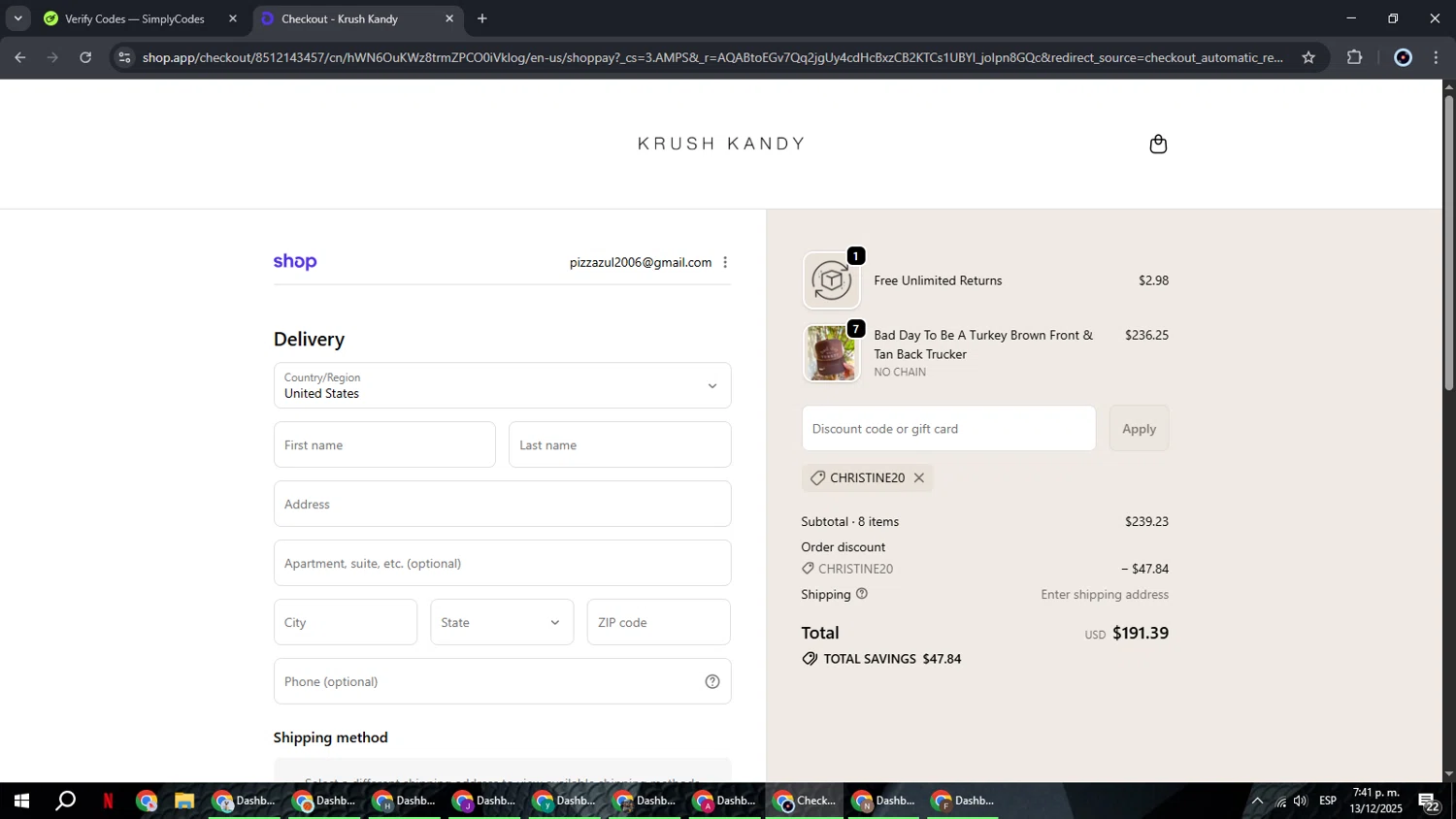This screenshot has height=819, width=1456.
Task: Focus the First name field
Action: [384, 444]
